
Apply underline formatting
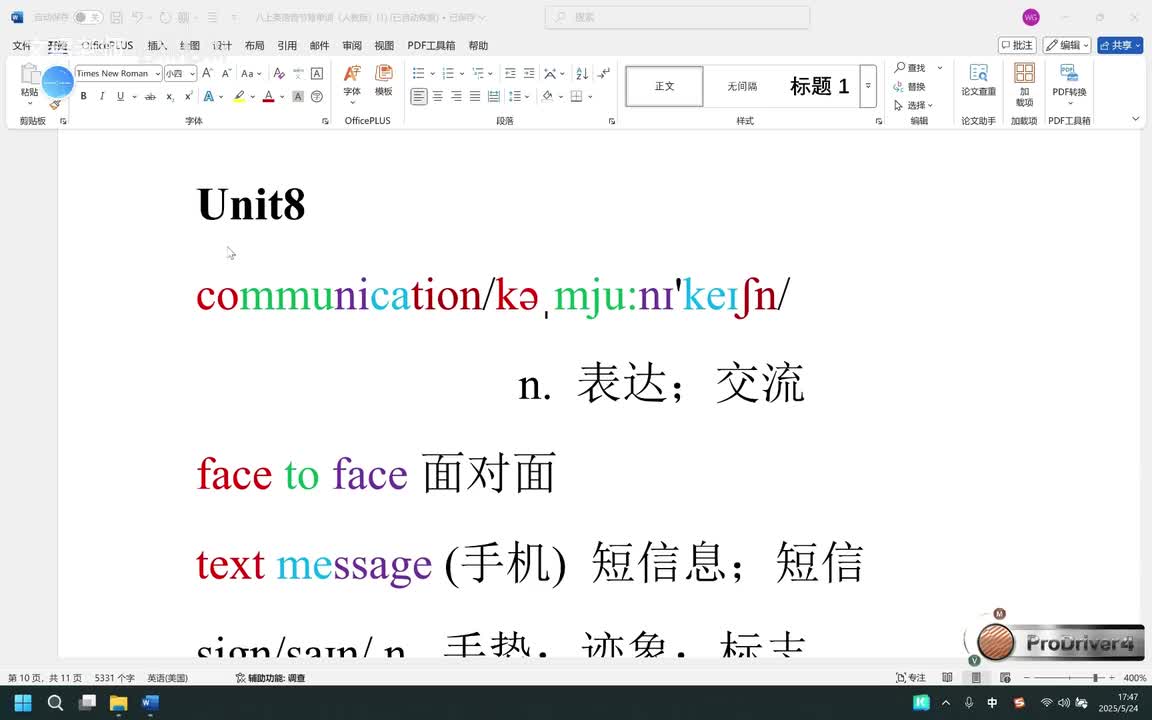(120, 96)
